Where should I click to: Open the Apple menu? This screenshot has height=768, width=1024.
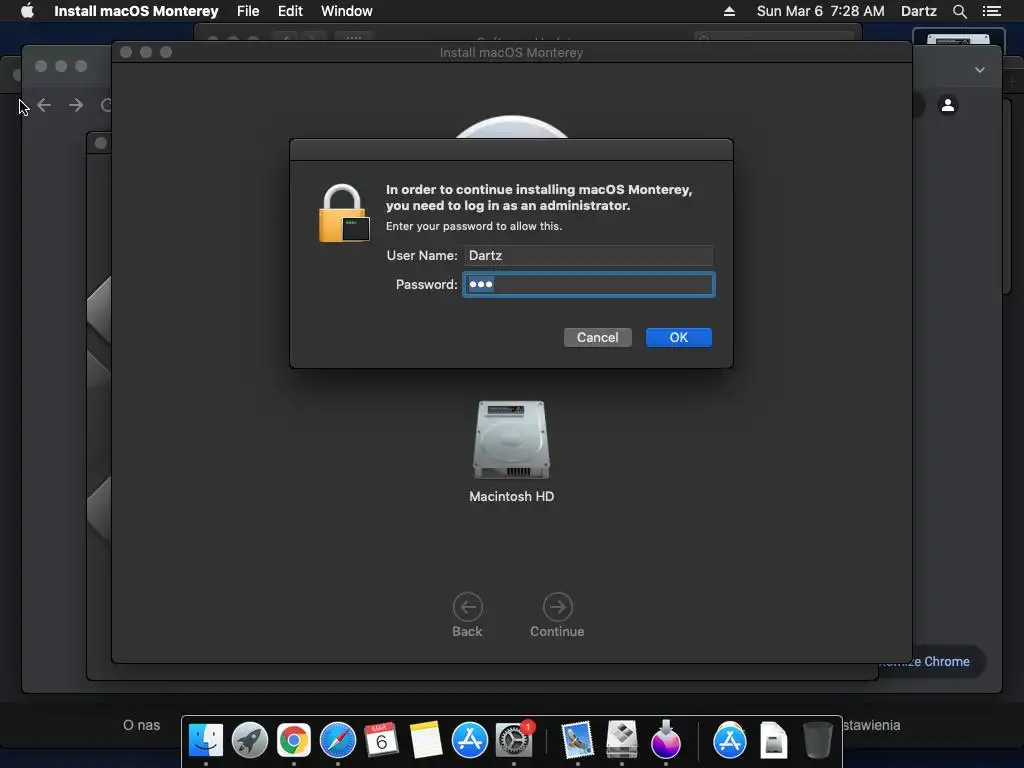click(27, 11)
